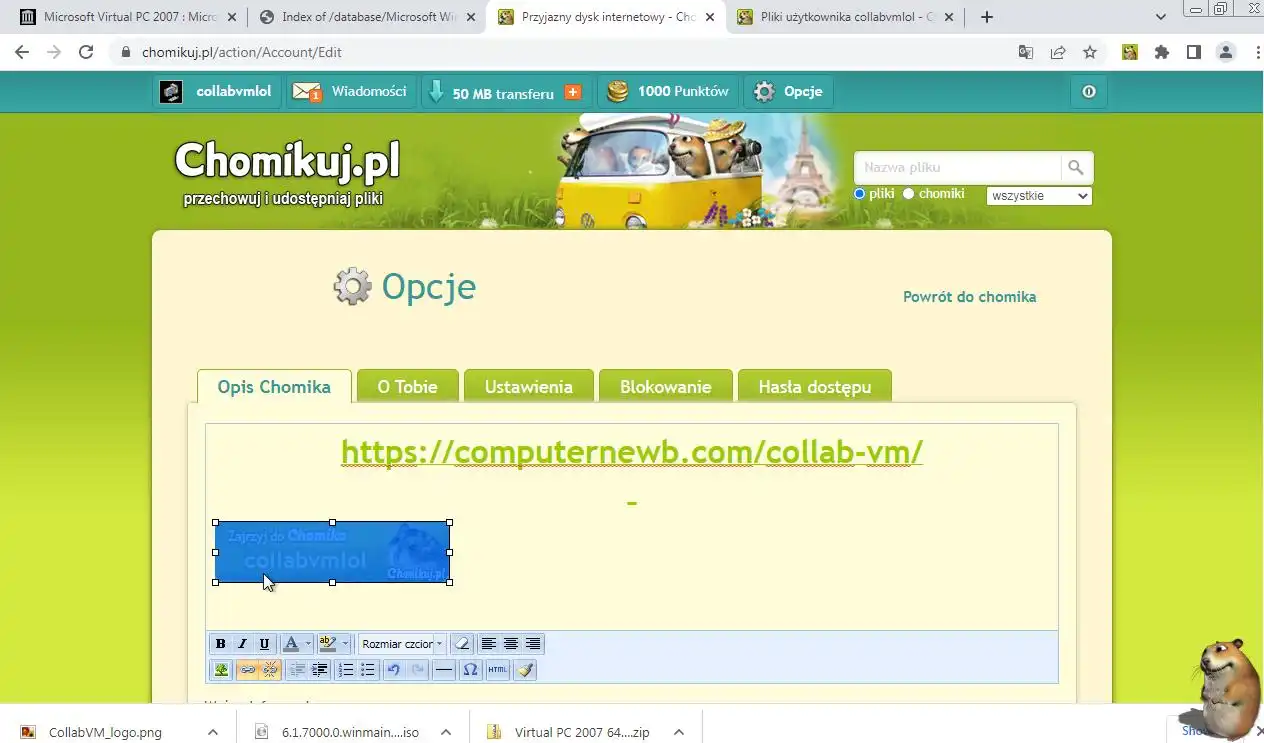This screenshot has height=743, width=1264.
Task: Click the share page icon
Action: tap(1058, 52)
